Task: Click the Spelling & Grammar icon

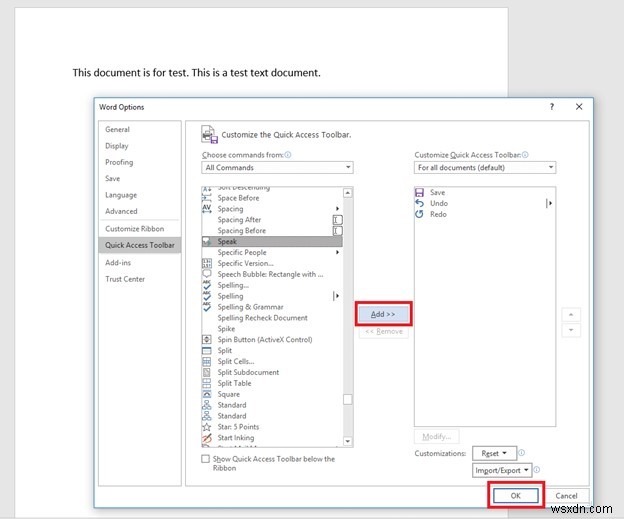Action: pos(207,306)
